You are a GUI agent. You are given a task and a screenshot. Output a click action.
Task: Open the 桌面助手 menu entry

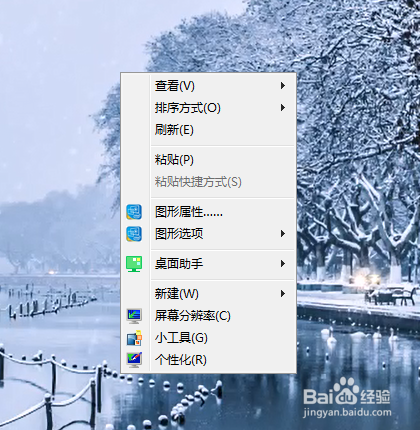tap(208, 264)
